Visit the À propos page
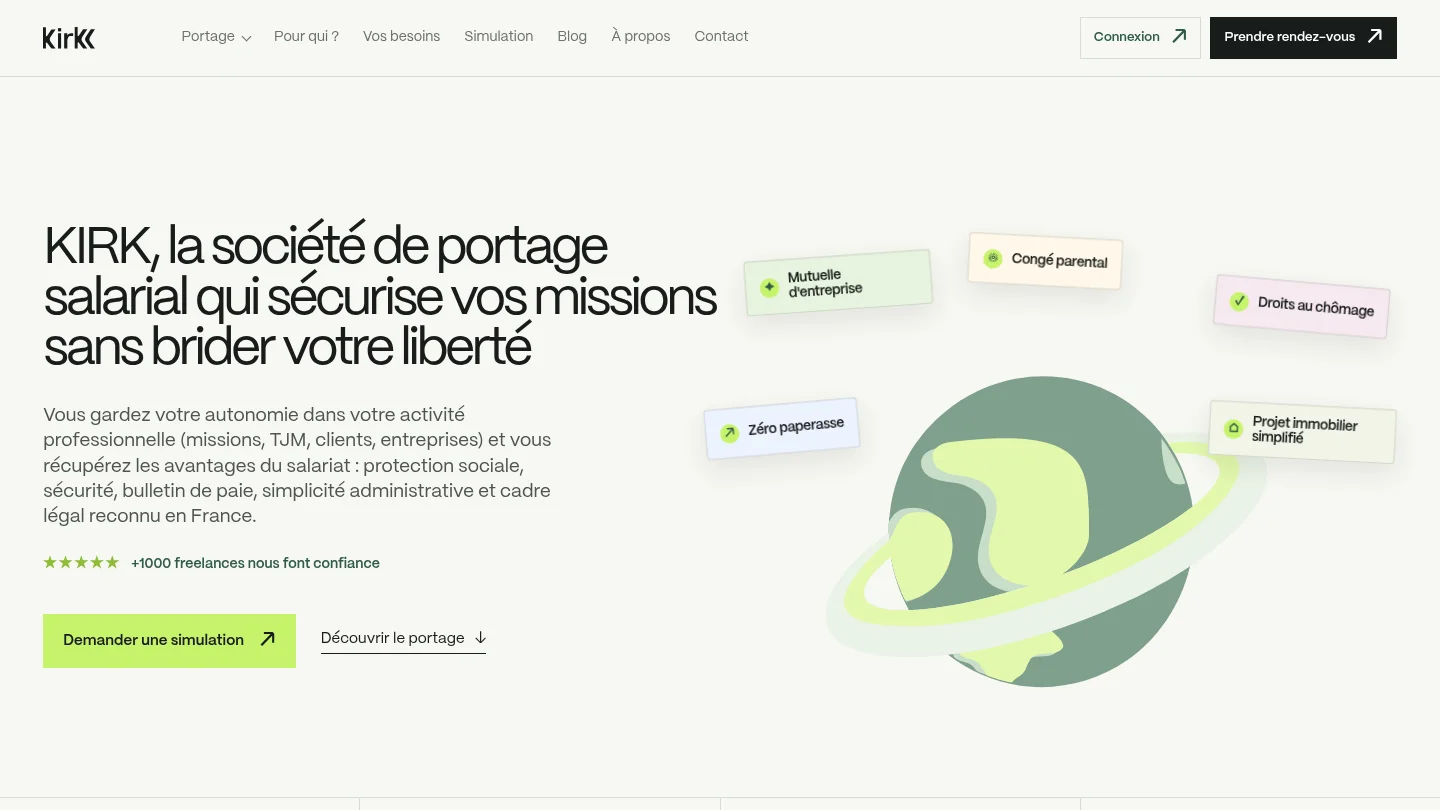 pyautogui.click(x=641, y=36)
